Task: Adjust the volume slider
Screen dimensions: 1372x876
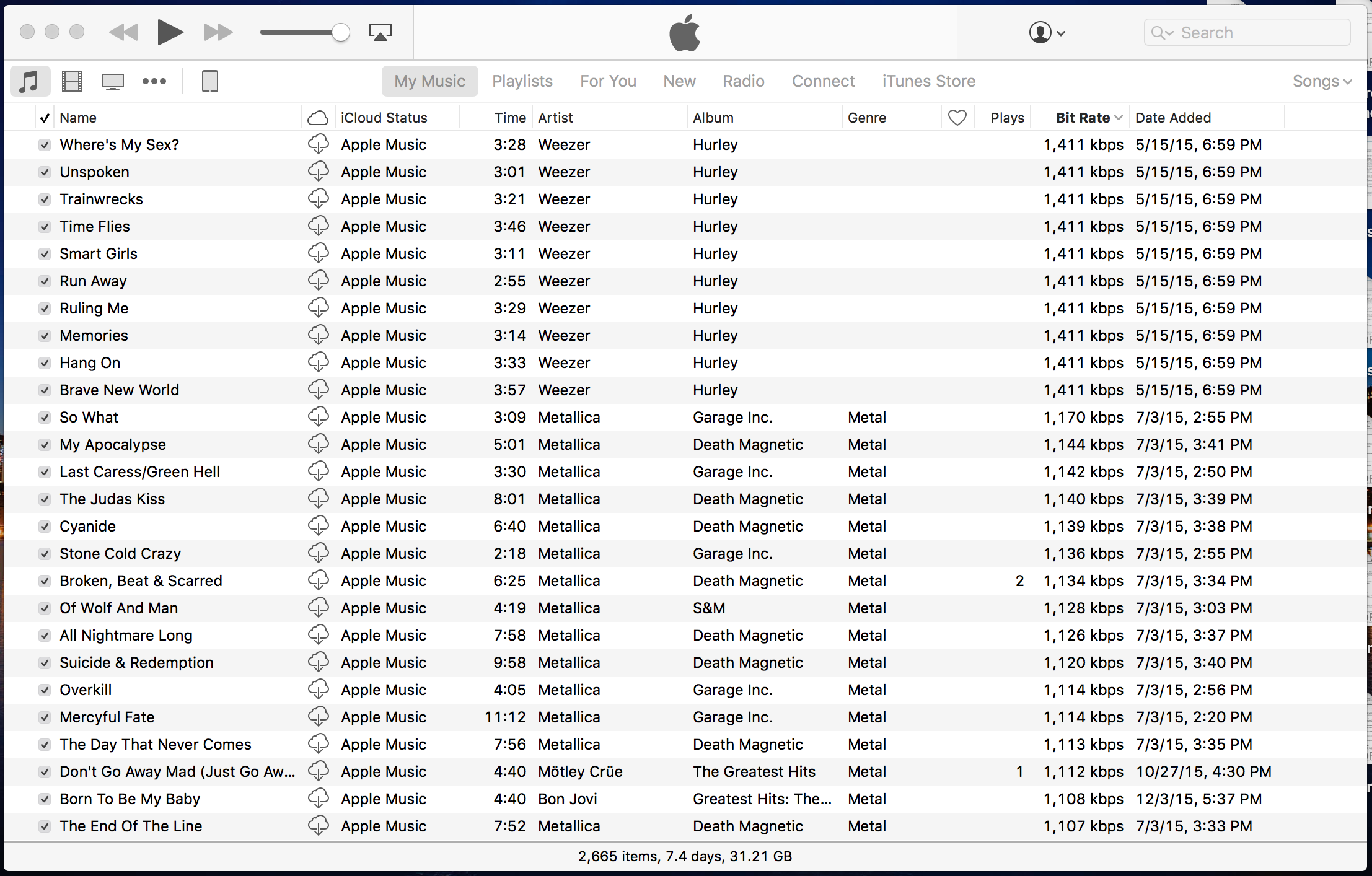Action: tap(340, 32)
